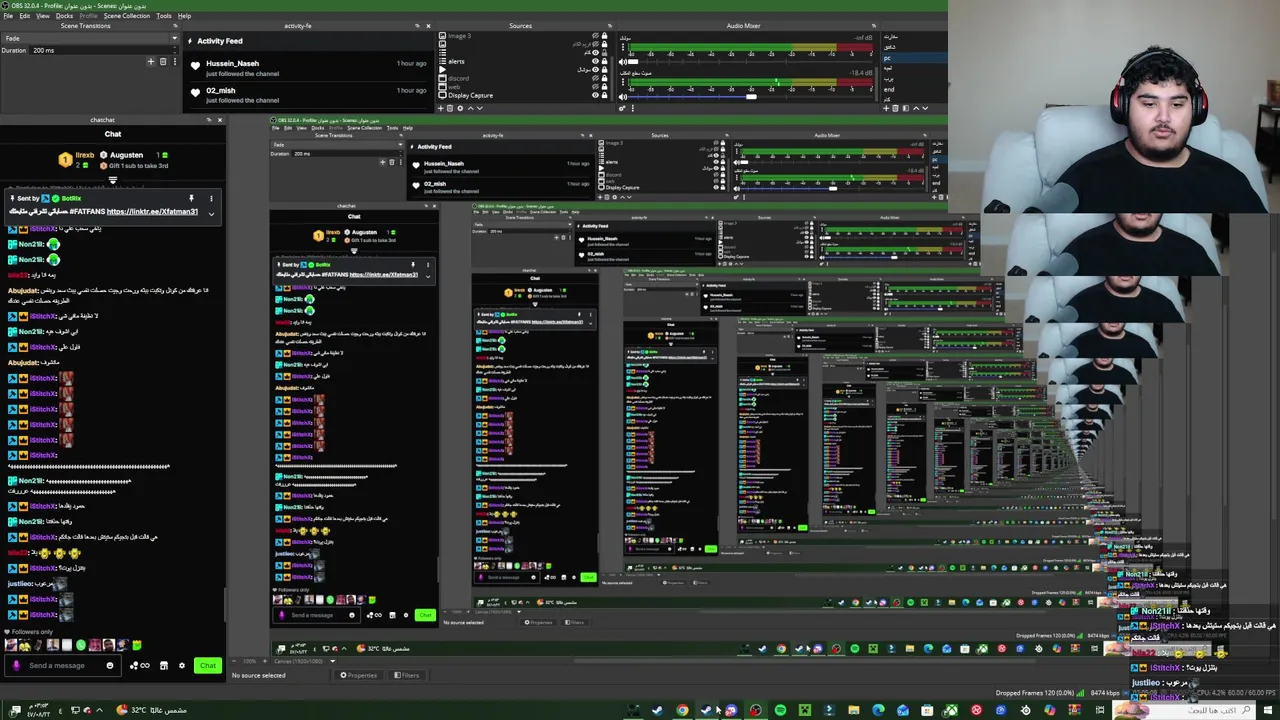This screenshot has width=1280, height=720.
Task: Toggle visibility of web source
Action: click(595, 87)
